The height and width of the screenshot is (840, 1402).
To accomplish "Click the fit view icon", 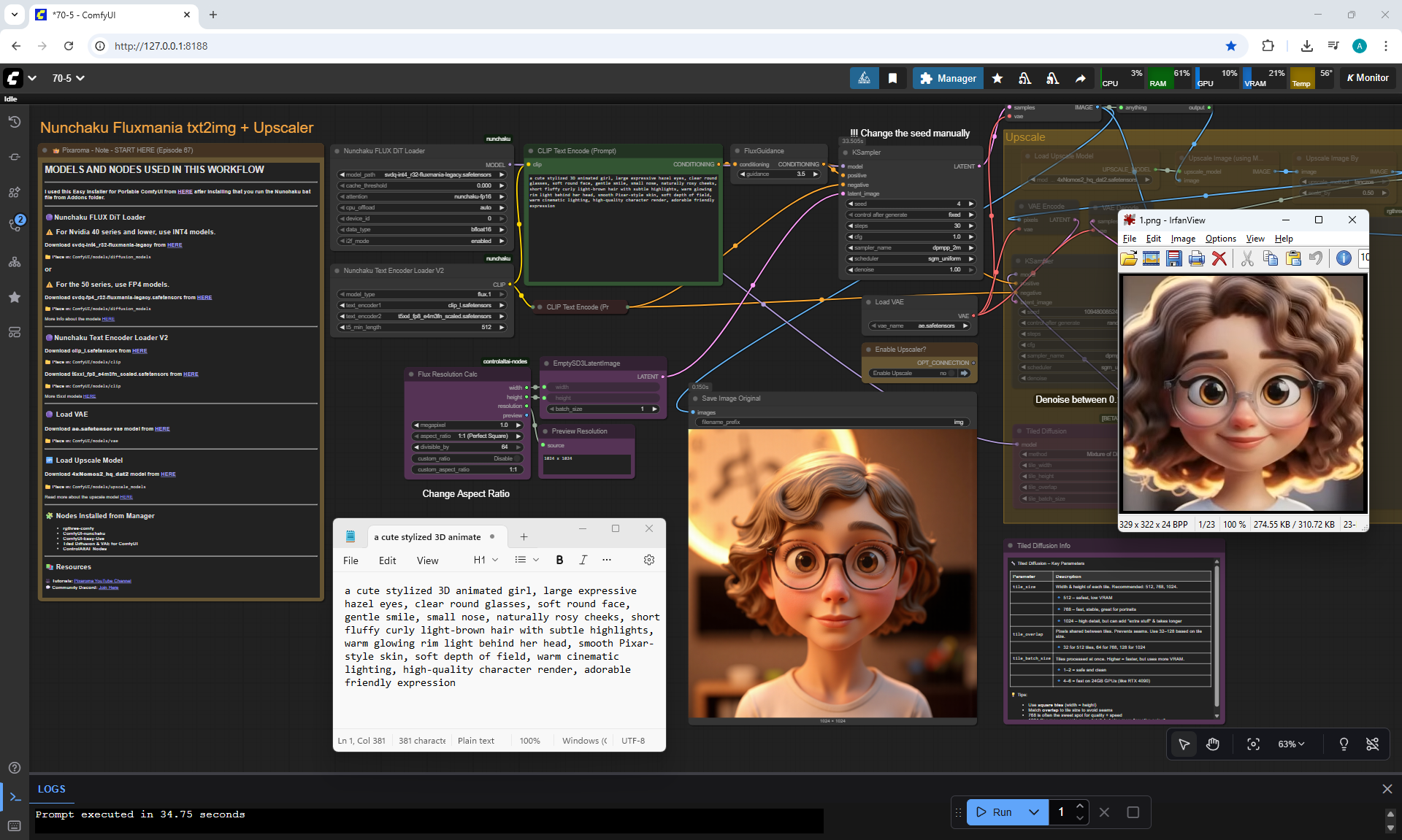I will (x=1253, y=744).
